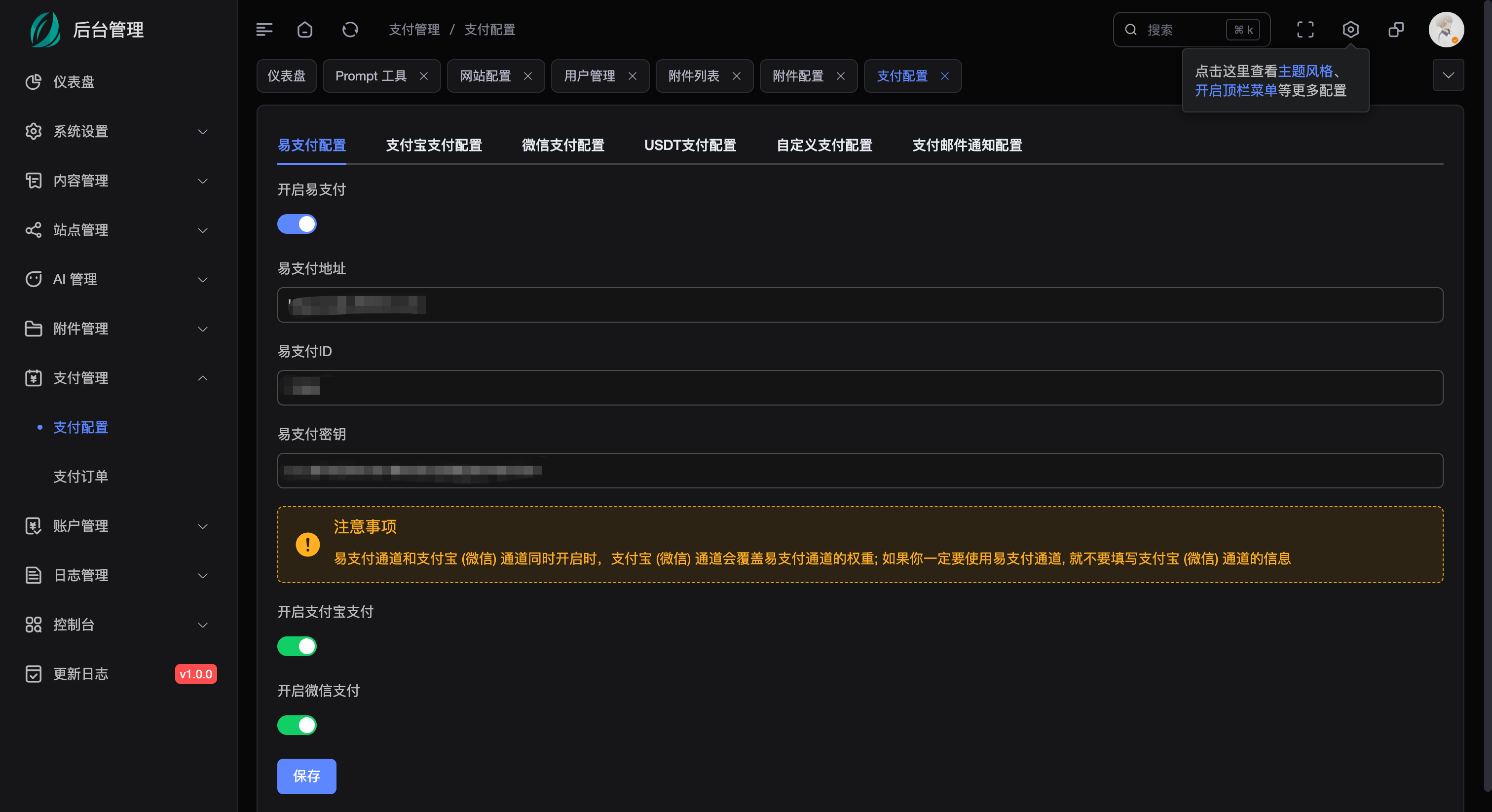Click the 易支付ID input field
Viewport: 1492px width, 812px height.
tap(859, 387)
